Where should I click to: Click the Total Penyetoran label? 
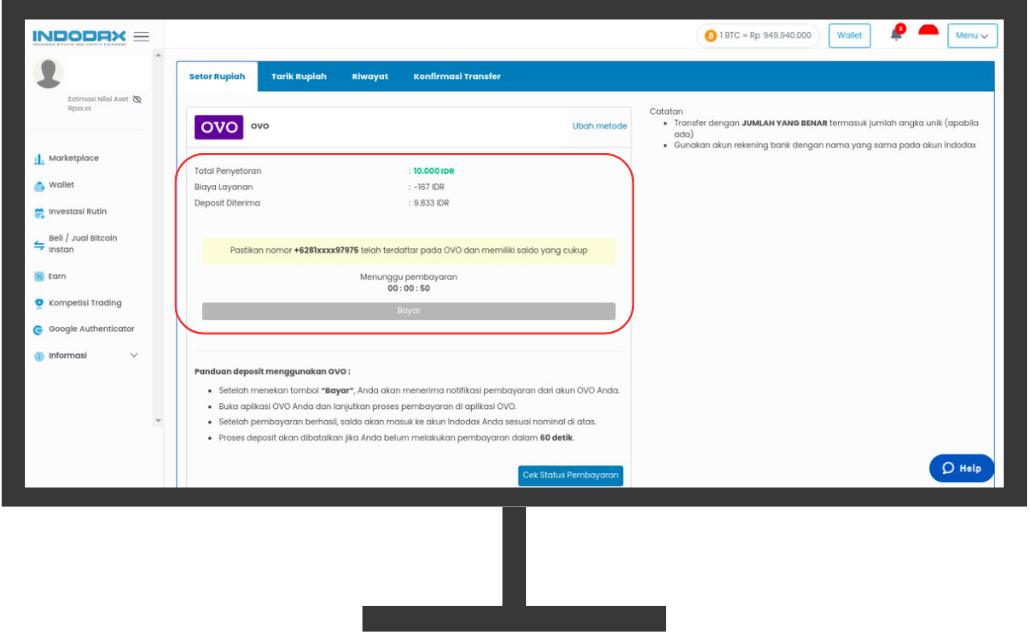tap(228, 171)
